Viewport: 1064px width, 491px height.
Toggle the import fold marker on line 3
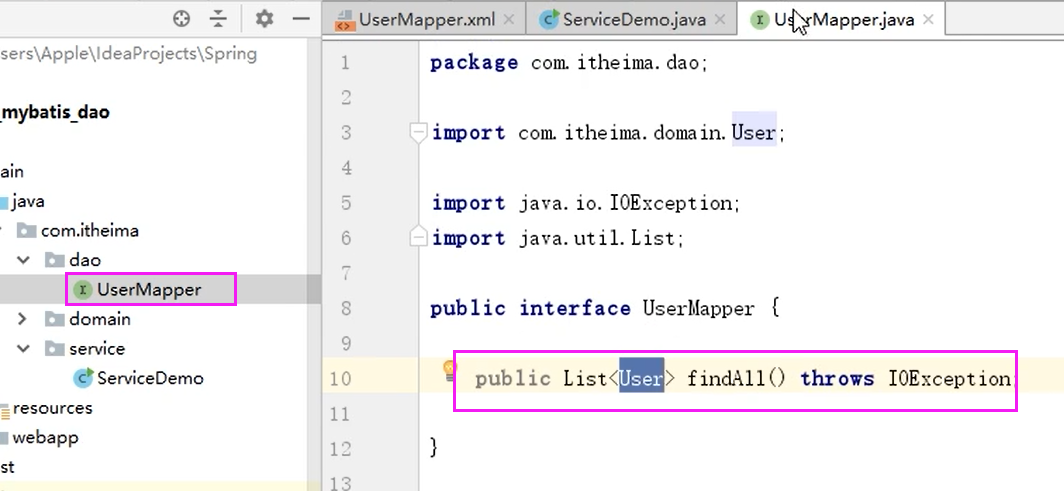(x=419, y=132)
